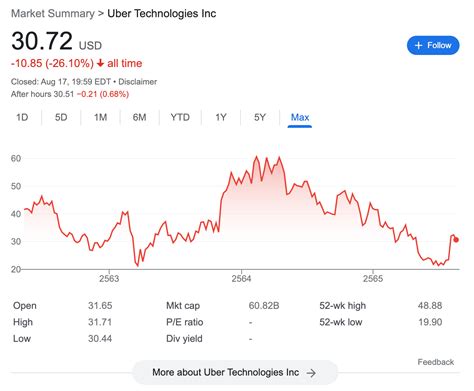Select the 5D time range tab
The image size is (474, 391).
[x=61, y=117]
